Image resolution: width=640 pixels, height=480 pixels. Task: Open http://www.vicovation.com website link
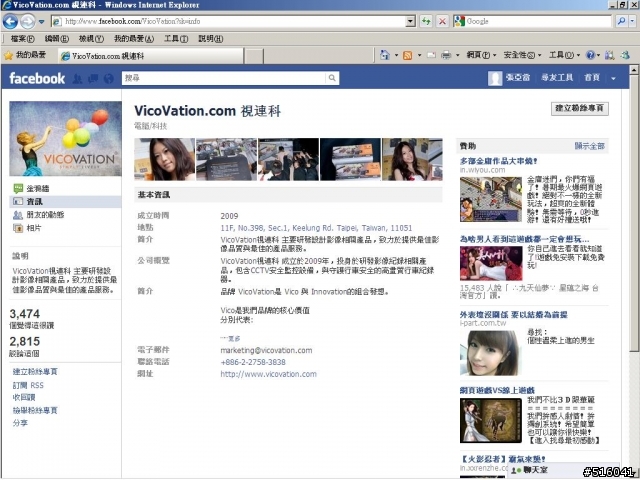coord(269,374)
